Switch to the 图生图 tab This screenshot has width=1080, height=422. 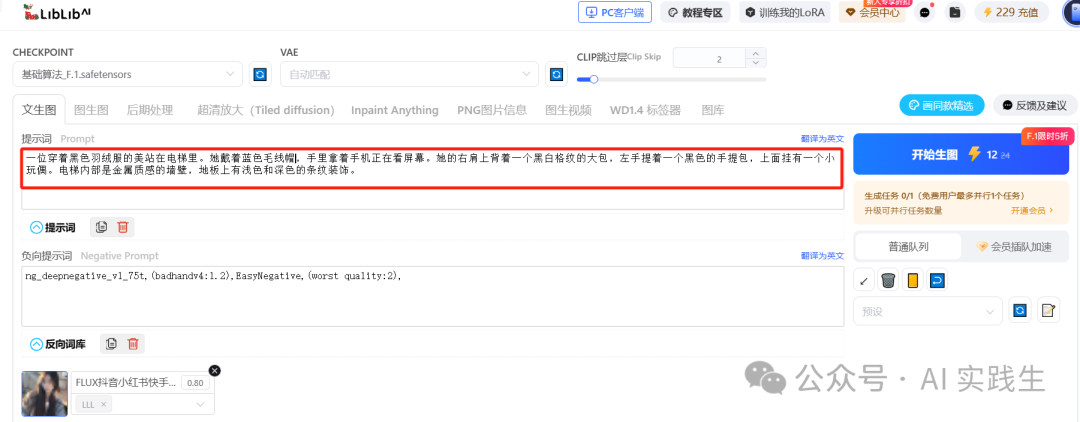91,109
